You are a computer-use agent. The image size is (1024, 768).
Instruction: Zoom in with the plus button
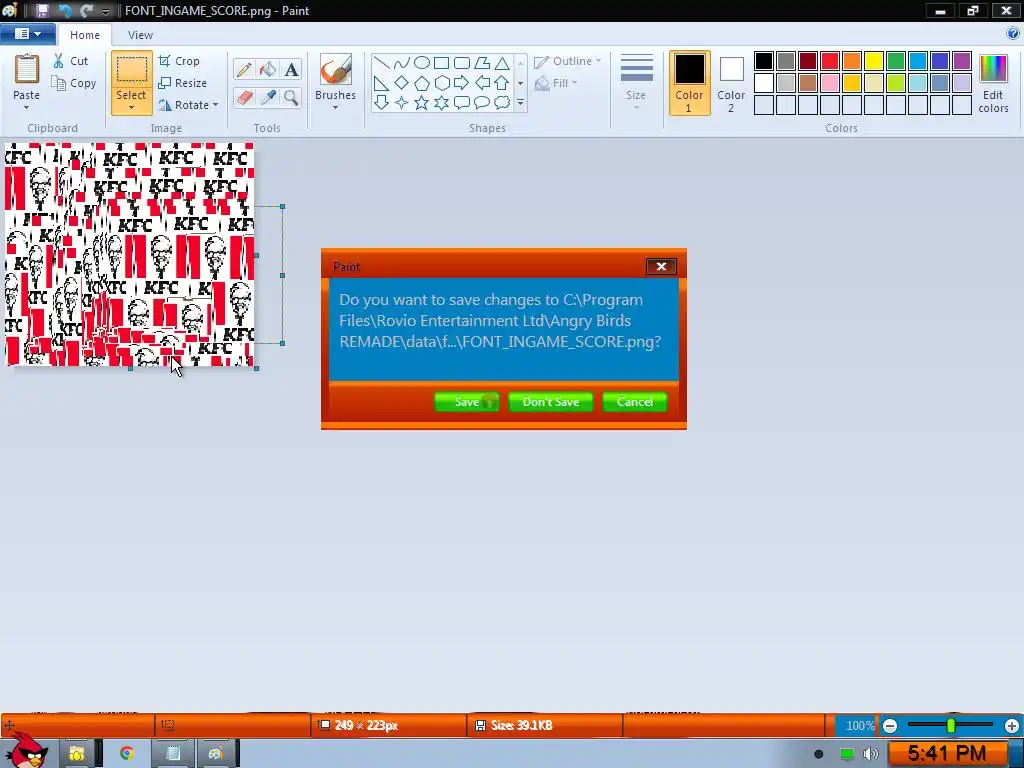(1012, 726)
